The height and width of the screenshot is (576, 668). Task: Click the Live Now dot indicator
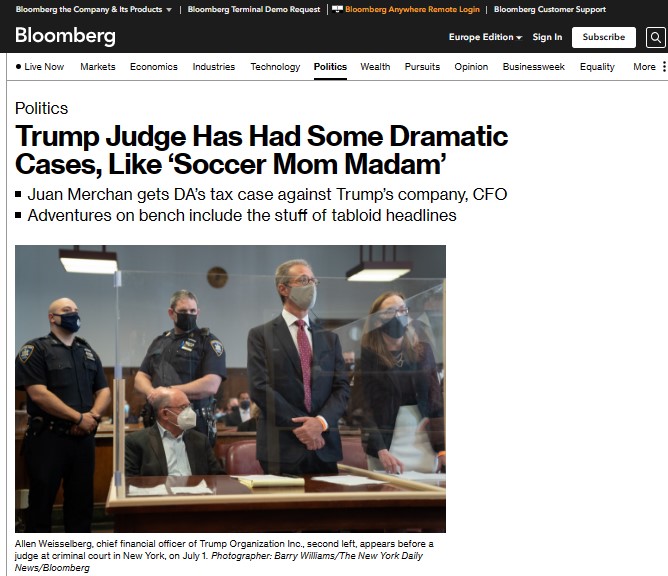(18, 66)
